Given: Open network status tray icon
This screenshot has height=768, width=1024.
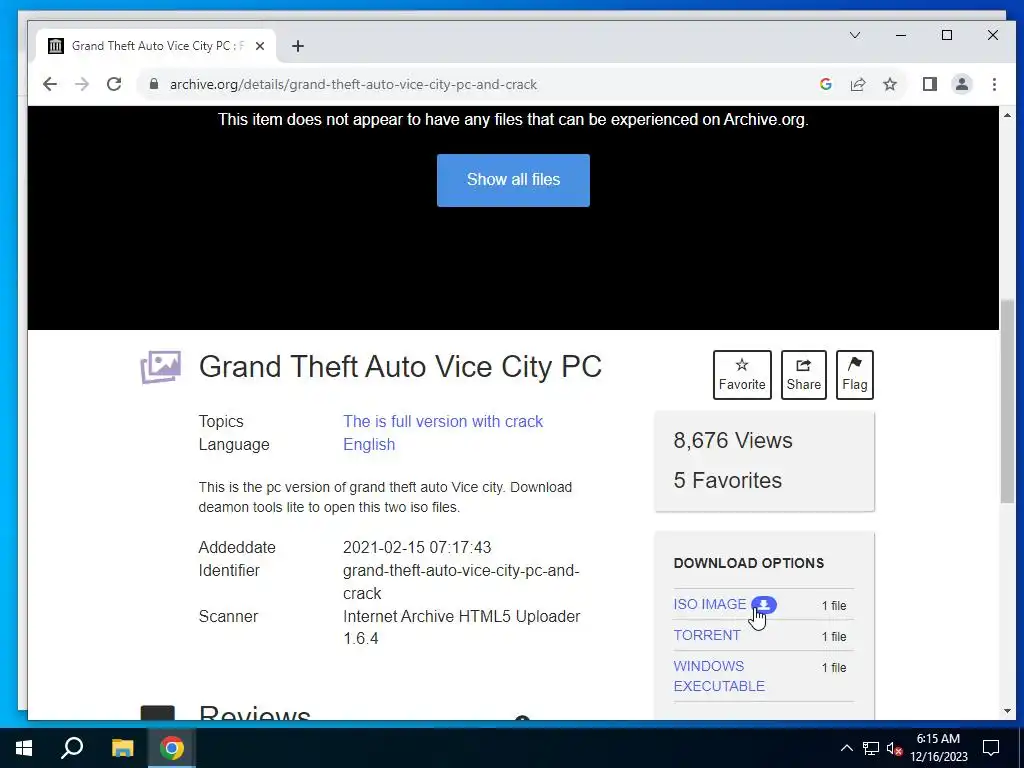Looking at the screenshot, I should click(871, 748).
